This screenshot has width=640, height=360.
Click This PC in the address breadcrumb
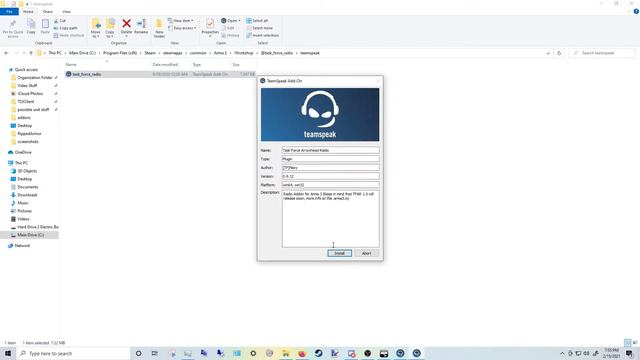tap(55, 53)
